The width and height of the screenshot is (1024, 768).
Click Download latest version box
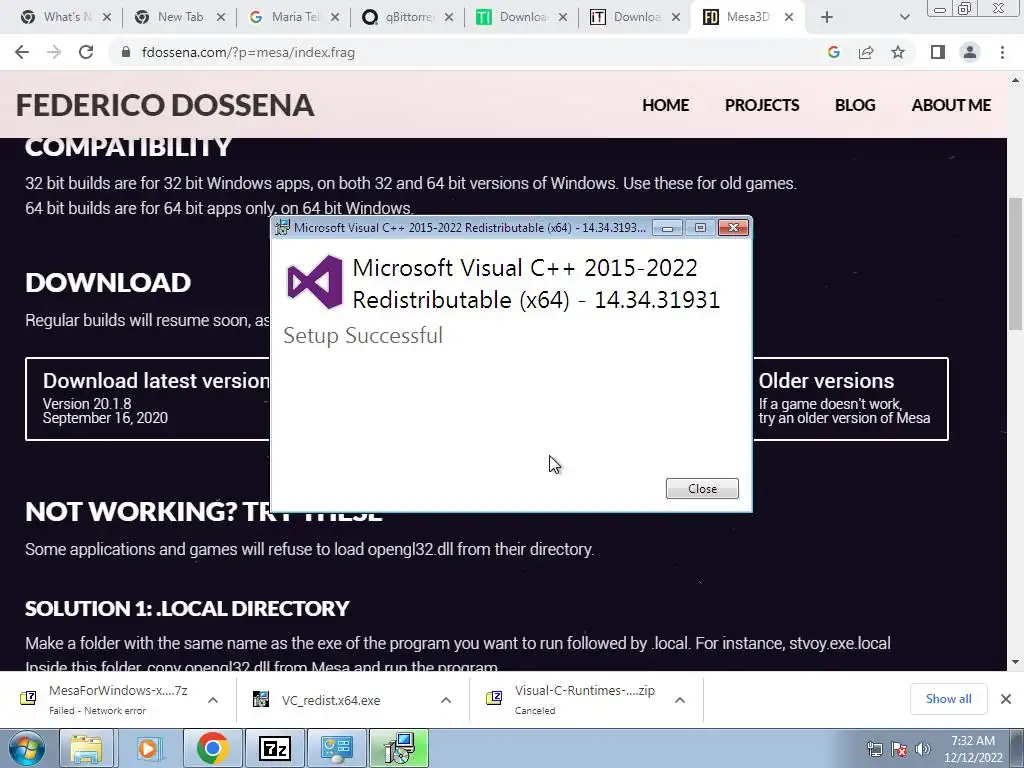pyautogui.click(x=148, y=399)
